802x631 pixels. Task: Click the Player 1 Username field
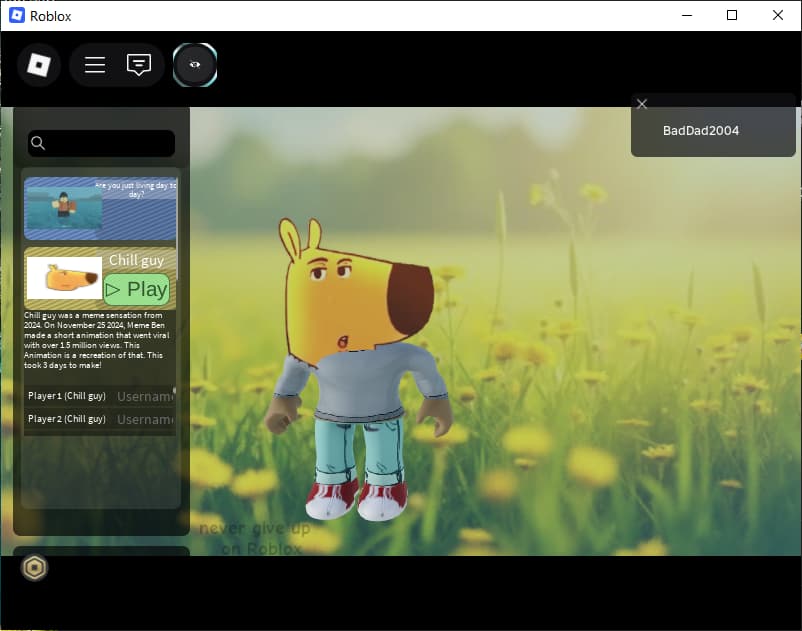pyautogui.click(x=144, y=396)
